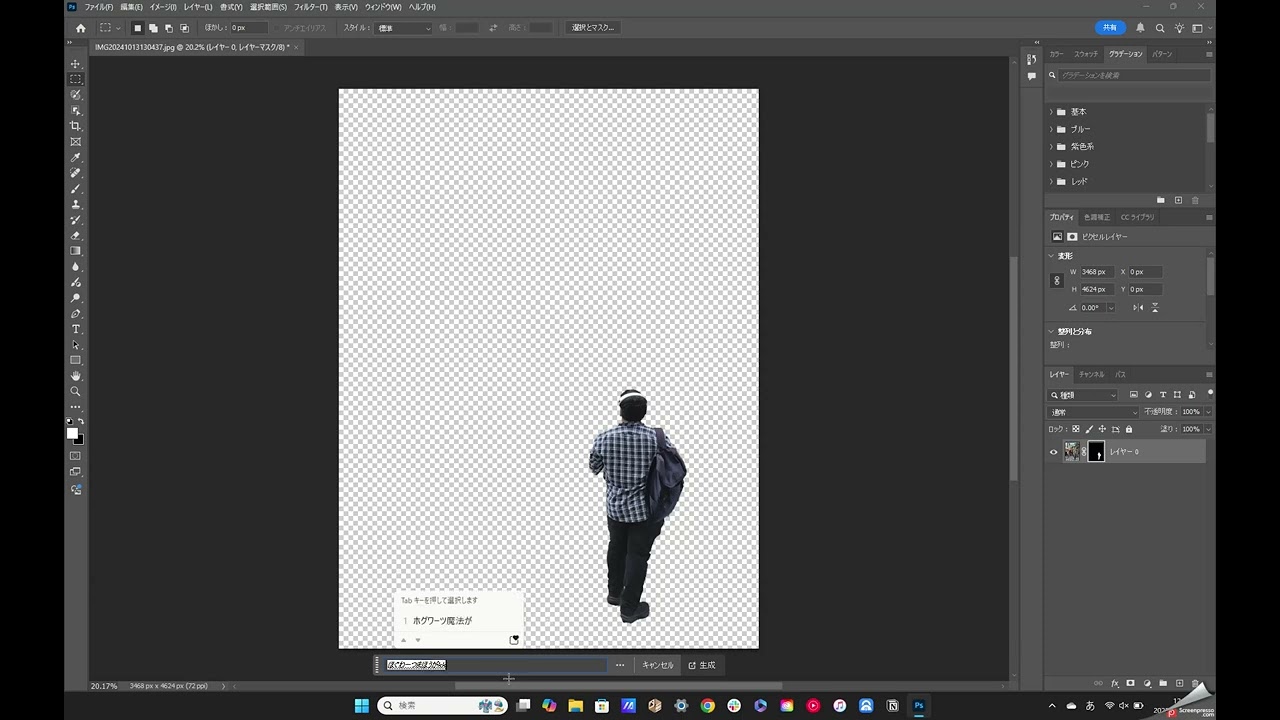Select the Zoom tool in toolbar

[x=75, y=391]
